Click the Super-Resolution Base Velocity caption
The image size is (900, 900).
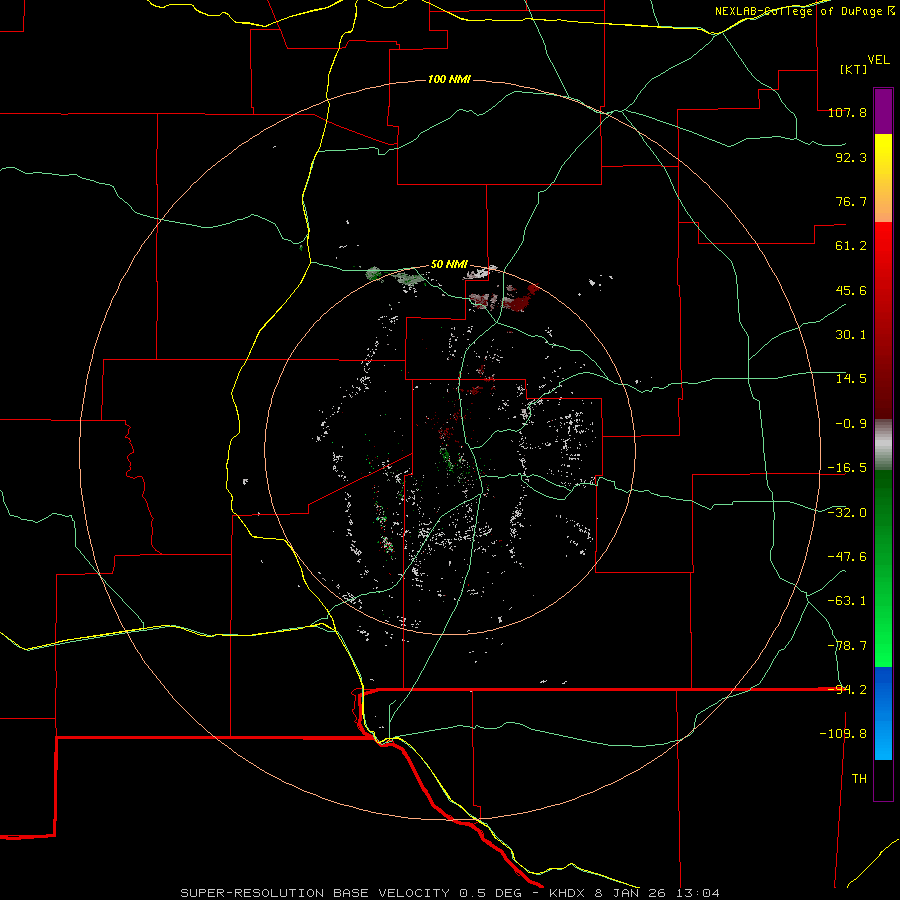(x=450, y=893)
